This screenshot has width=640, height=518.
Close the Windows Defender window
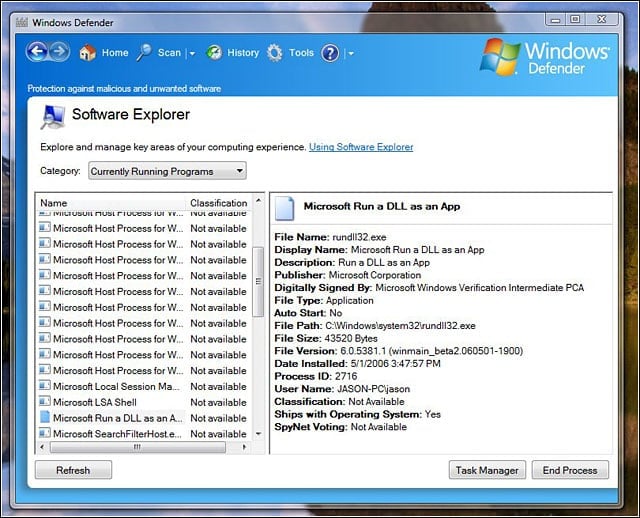(601, 19)
